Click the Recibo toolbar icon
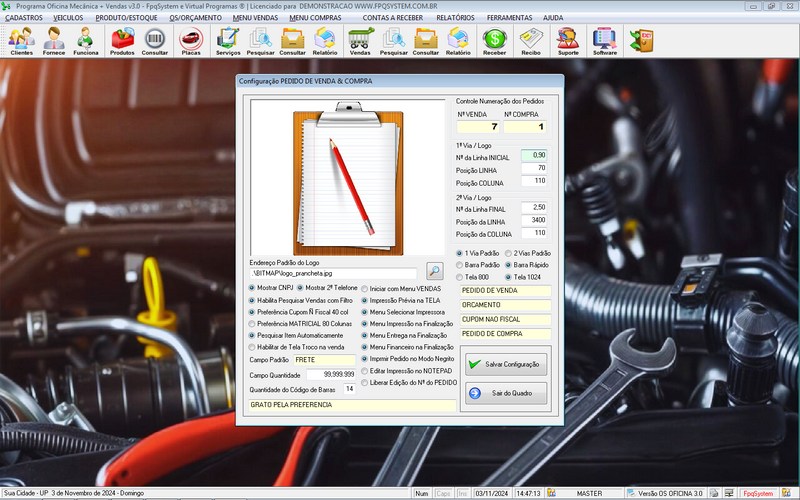Screen dimensions: 800x500 [531, 40]
